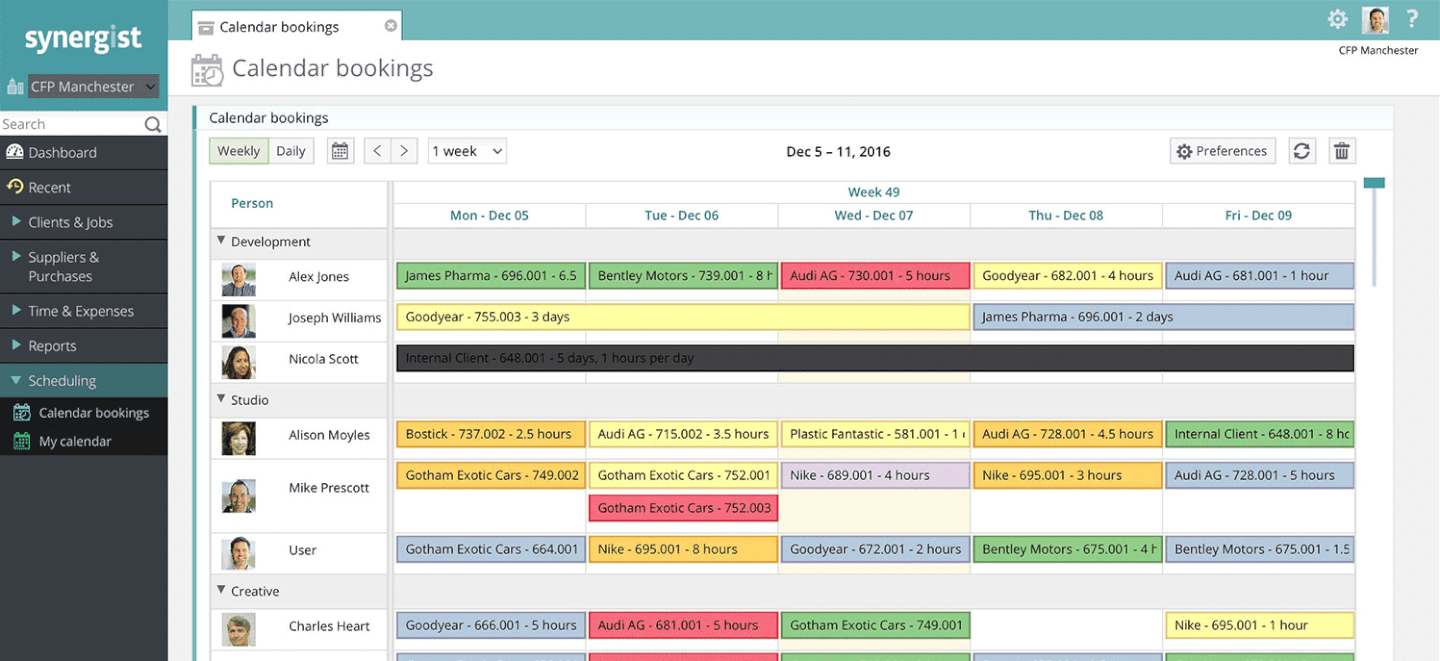
Task: Open Reports from the sidebar menu
Action: 55,345
